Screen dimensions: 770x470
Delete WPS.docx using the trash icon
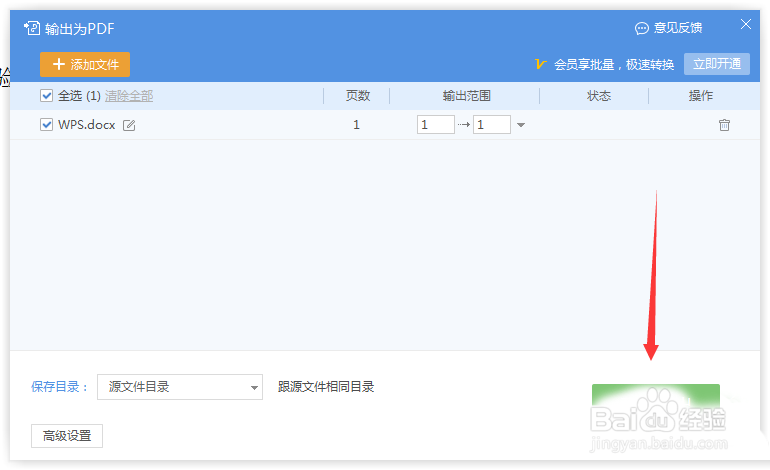tap(724, 125)
